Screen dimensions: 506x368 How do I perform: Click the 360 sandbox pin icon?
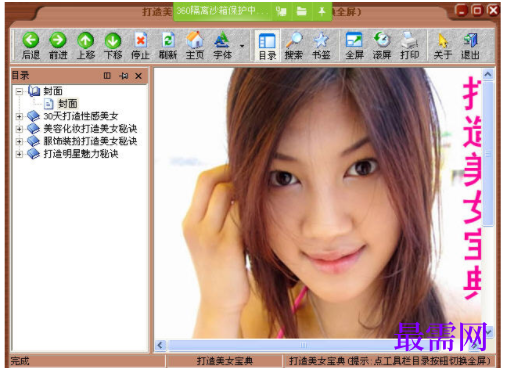(322, 12)
